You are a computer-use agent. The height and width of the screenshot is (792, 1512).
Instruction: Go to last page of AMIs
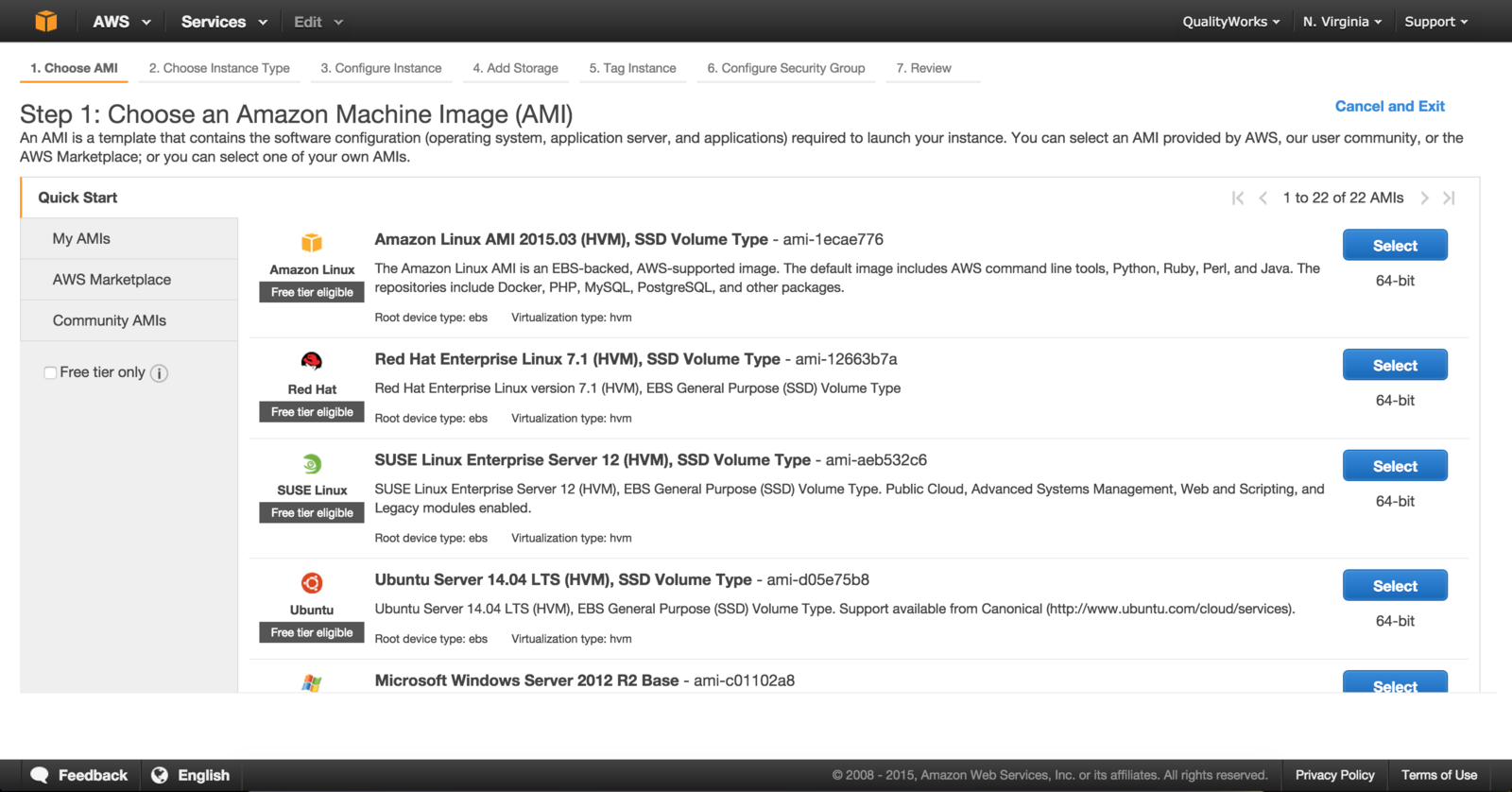click(x=1449, y=198)
